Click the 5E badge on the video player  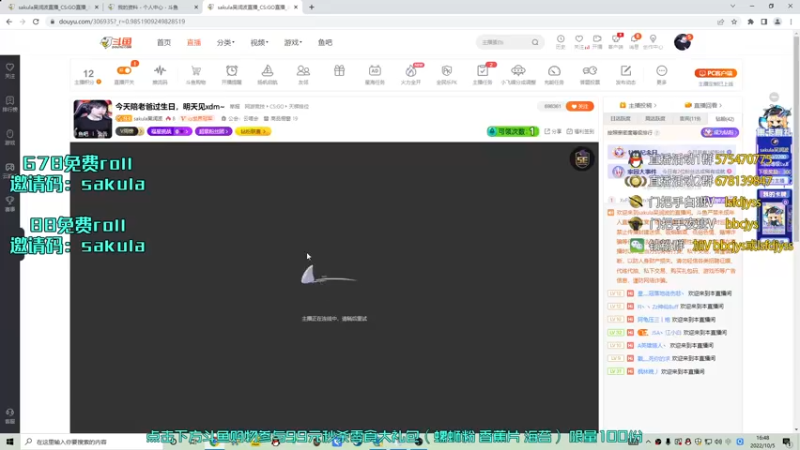tap(582, 160)
